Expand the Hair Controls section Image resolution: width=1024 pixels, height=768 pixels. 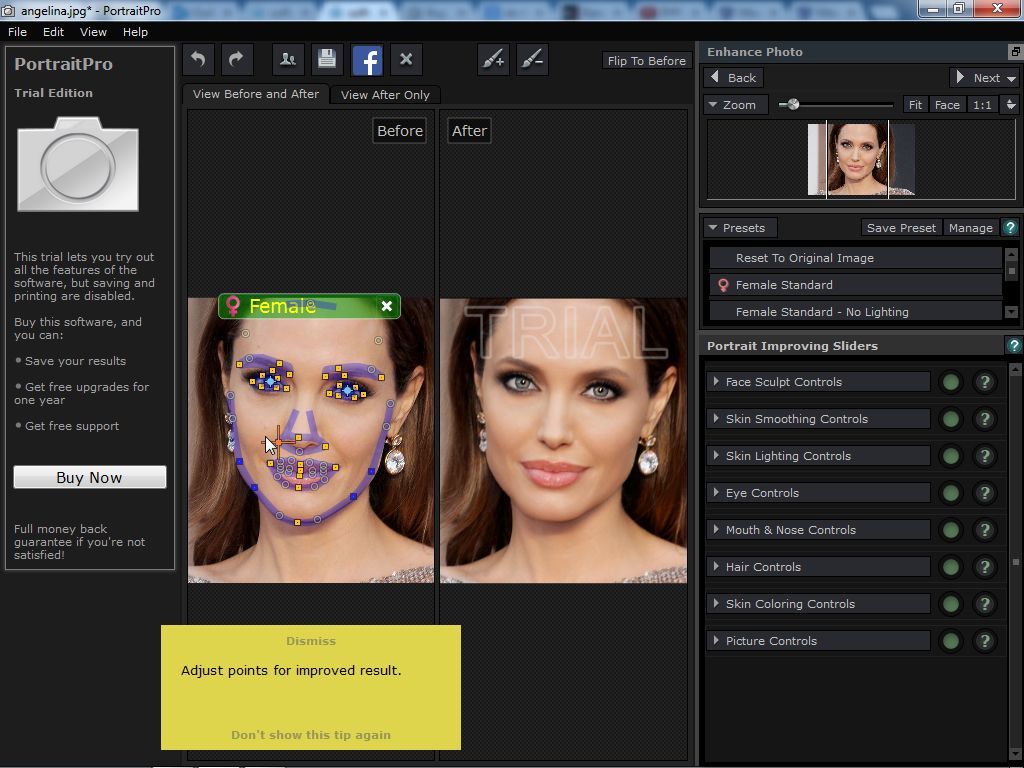click(x=818, y=567)
